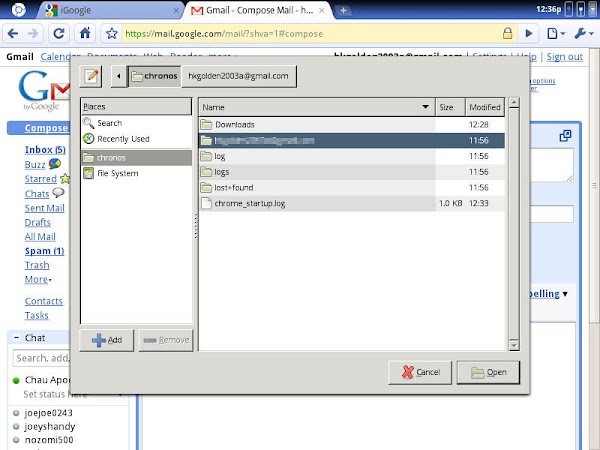Open the Starred link

click(x=41, y=179)
